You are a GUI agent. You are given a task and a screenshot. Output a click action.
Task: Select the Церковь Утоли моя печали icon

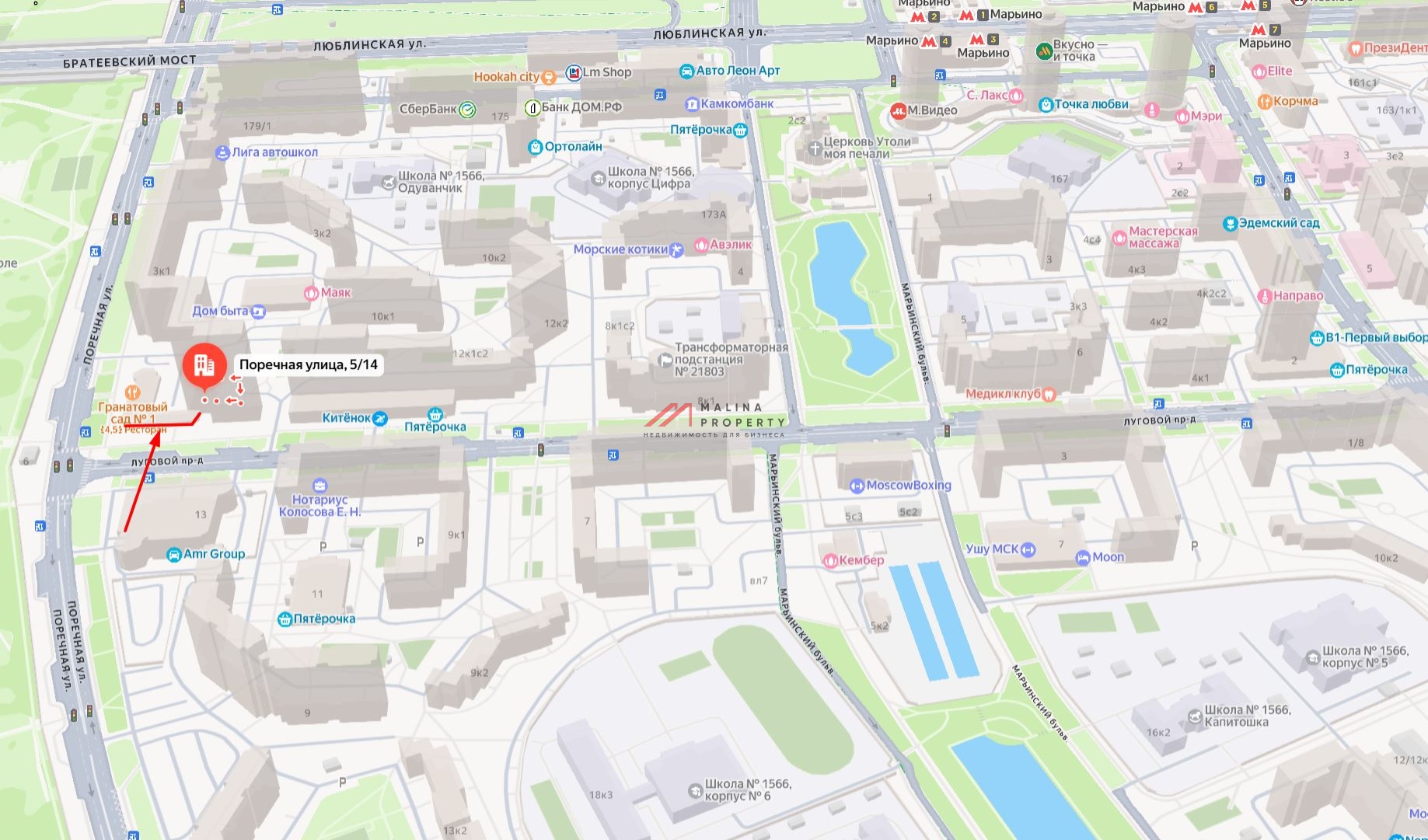coord(814,148)
